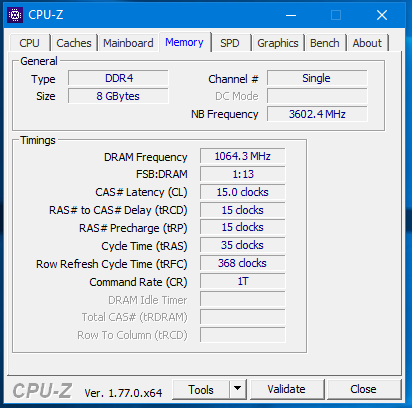412x408 pixels.
Task: Click the DRAM Frequency 1064.3 MHz value
Action: pos(243,156)
